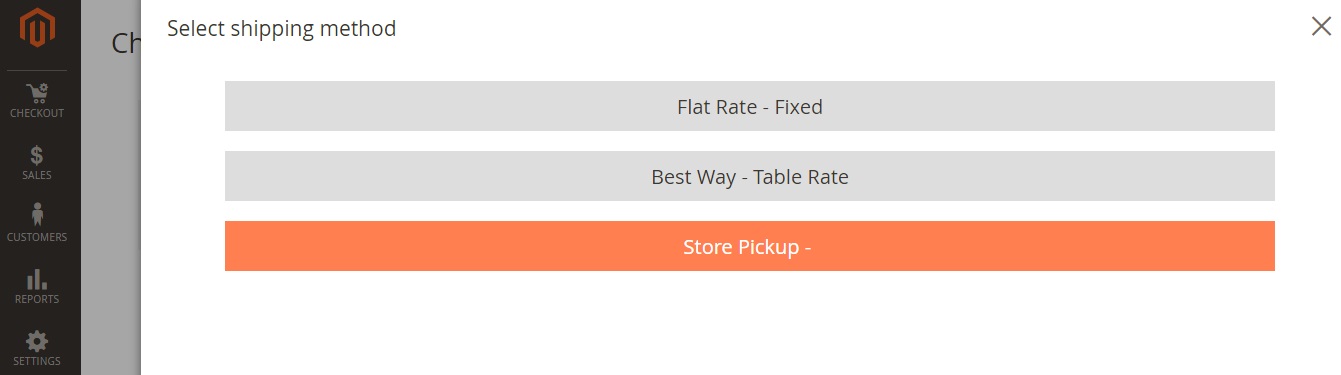Click the 'Select shipping method' dialog title
1341x375 pixels.
tap(282, 29)
